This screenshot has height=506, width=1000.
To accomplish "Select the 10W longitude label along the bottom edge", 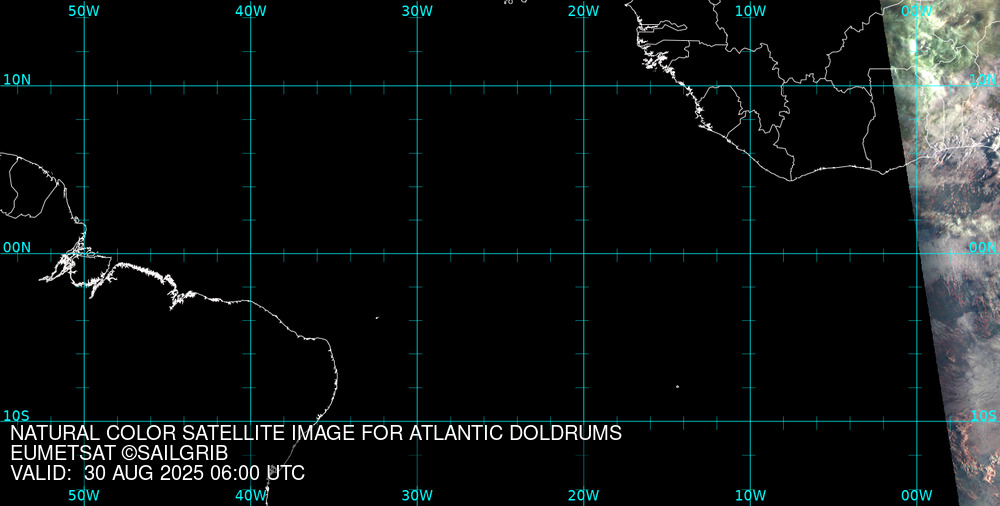I will pos(751,495).
